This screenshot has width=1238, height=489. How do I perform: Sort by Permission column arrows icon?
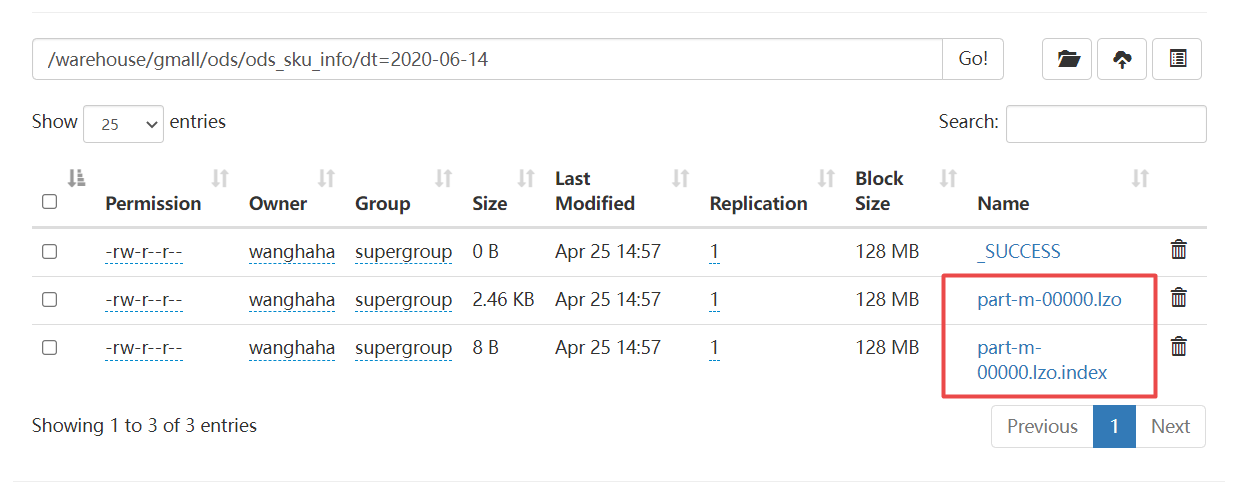click(x=220, y=179)
